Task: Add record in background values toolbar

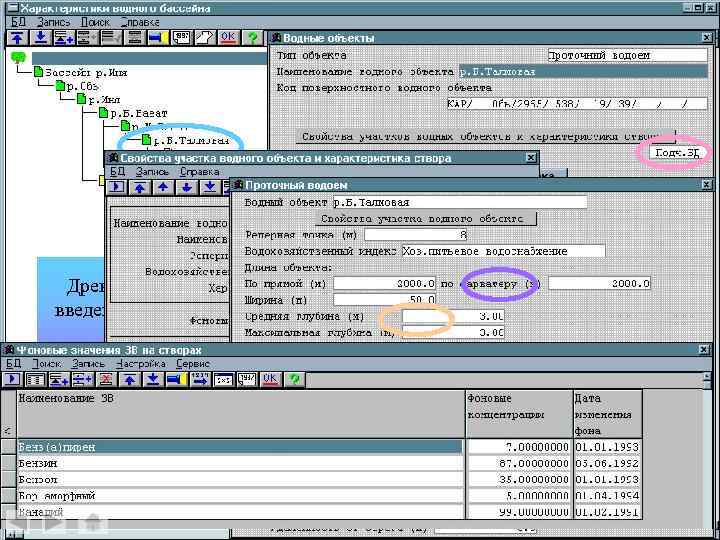Action: pyautogui.click(x=59, y=380)
